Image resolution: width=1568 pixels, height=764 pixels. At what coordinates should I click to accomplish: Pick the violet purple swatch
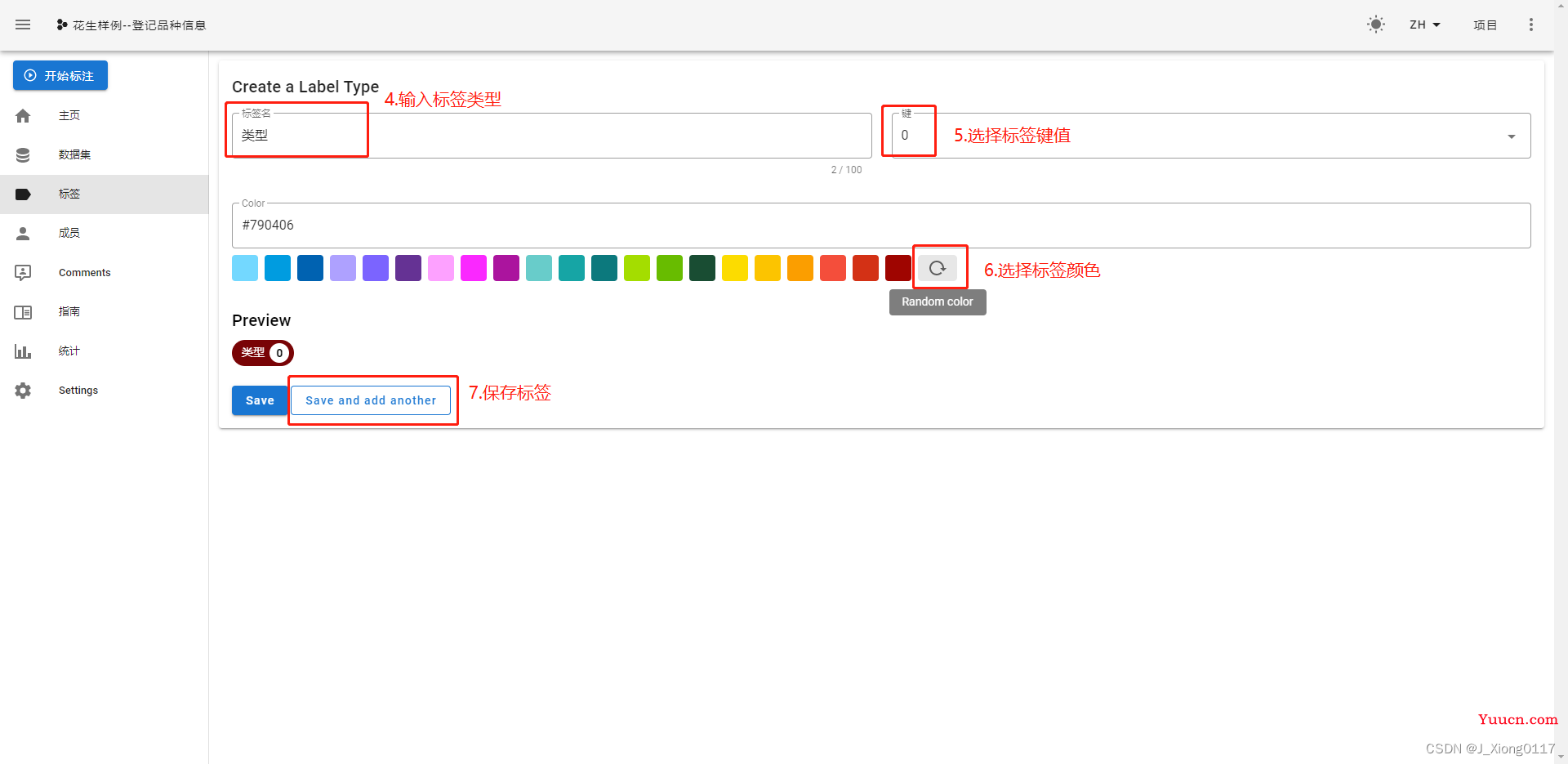[376, 268]
